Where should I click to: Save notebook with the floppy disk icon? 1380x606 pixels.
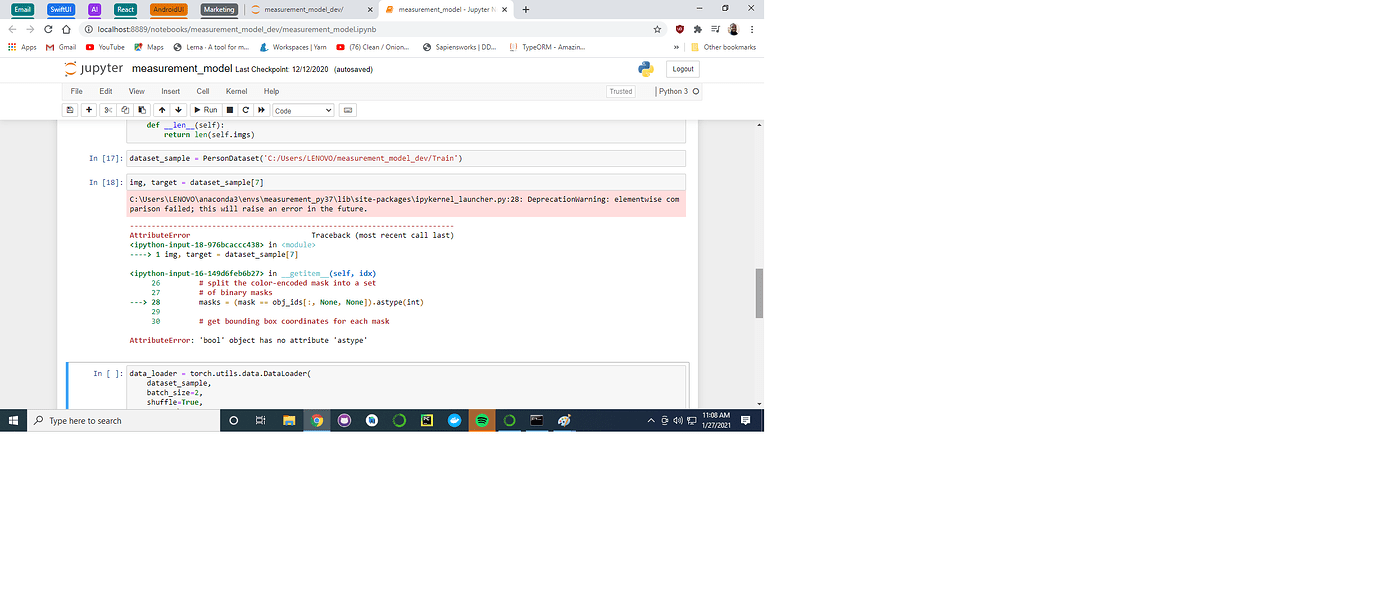[x=70, y=110]
